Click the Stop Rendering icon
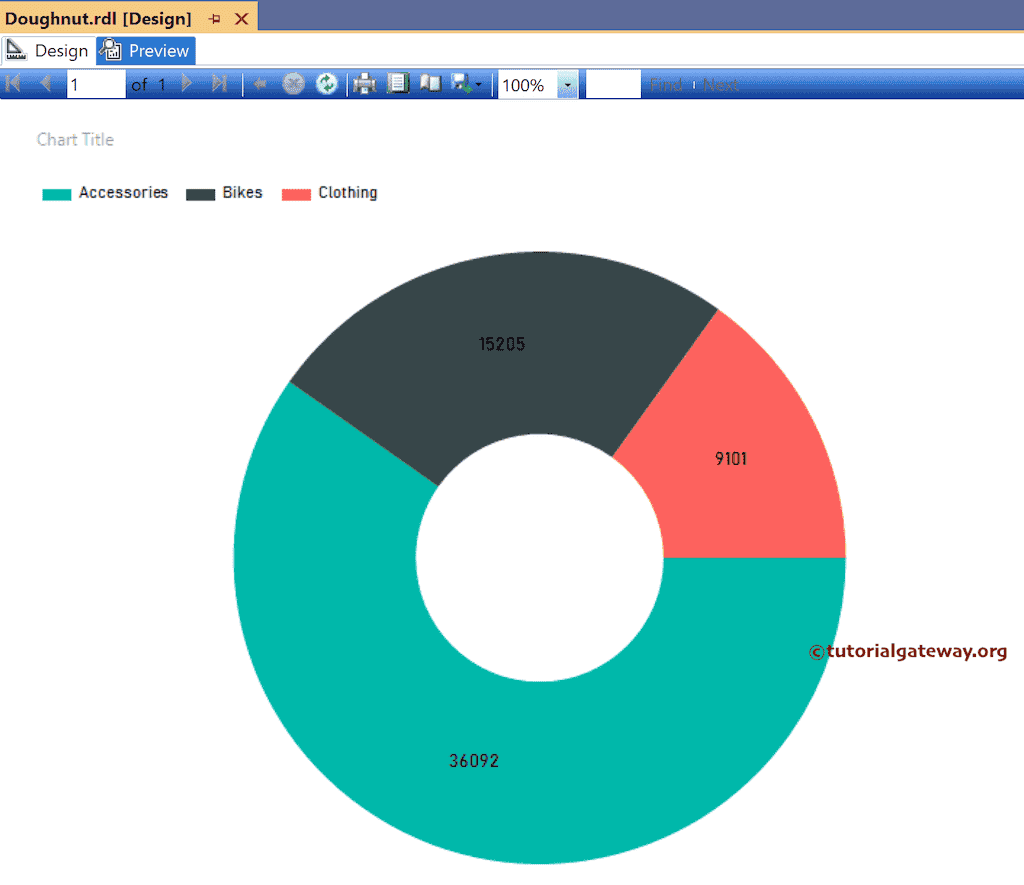 (x=293, y=84)
